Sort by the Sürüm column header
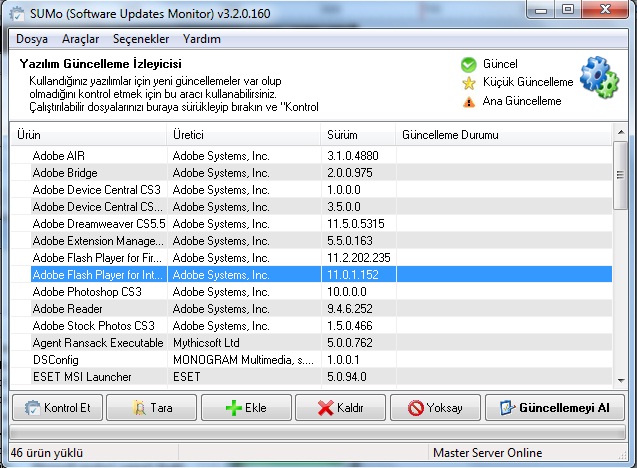637x468 pixels. click(x=358, y=134)
